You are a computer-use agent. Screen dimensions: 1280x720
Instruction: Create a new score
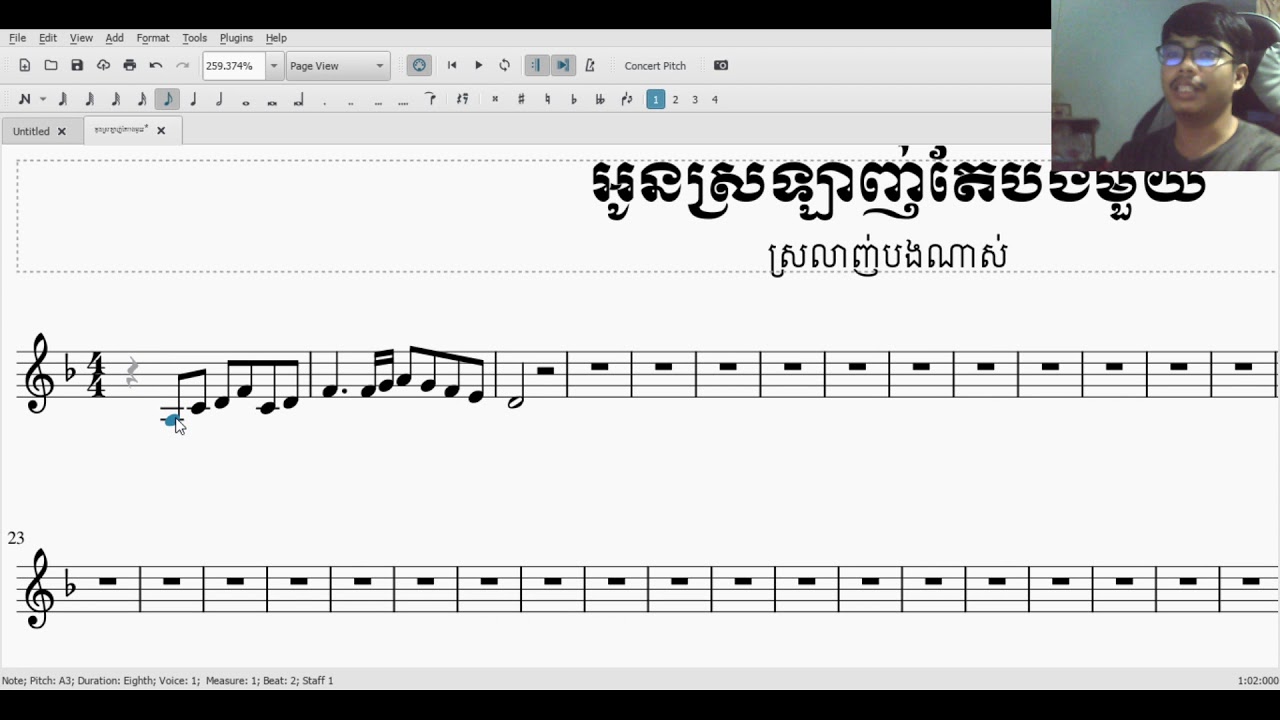tap(25, 66)
